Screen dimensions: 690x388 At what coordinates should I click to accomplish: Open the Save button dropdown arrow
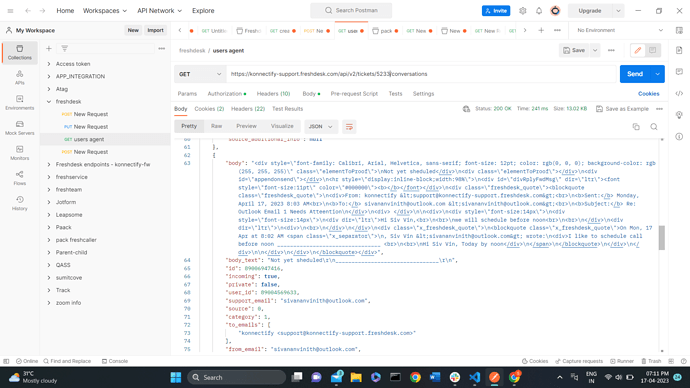click(x=595, y=50)
